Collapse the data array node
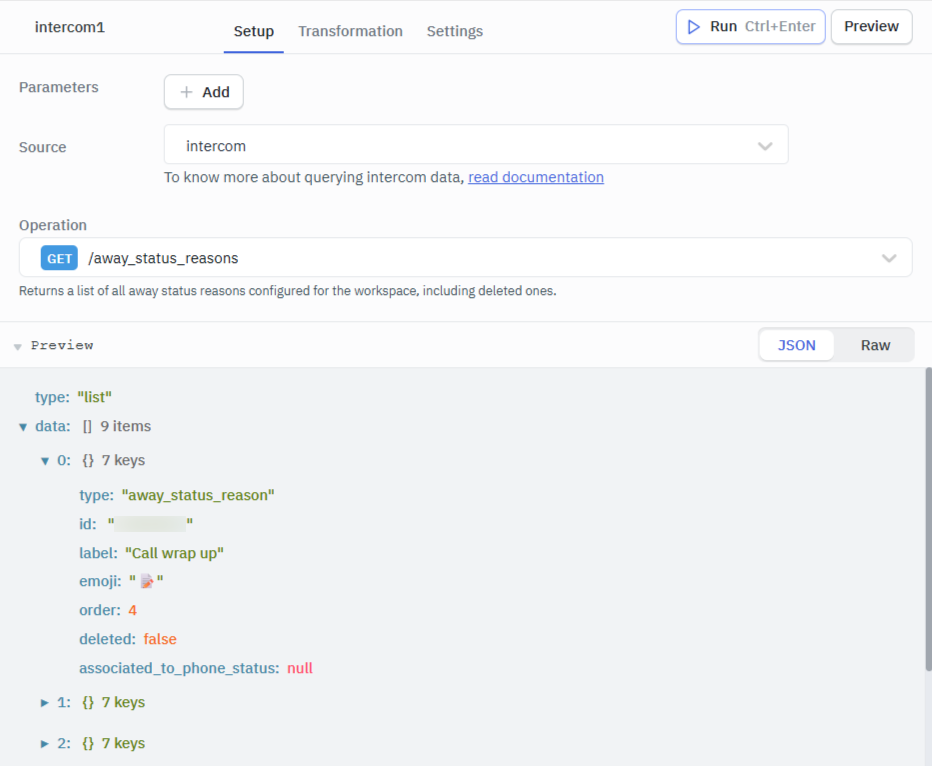Viewport: 932px width, 766px height. (23, 427)
